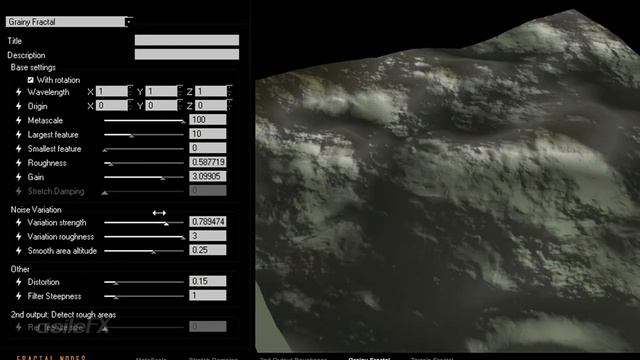This screenshot has height=360, width=640.
Task: Click the Wavelength Z value field
Action: [x=211, y=91]
